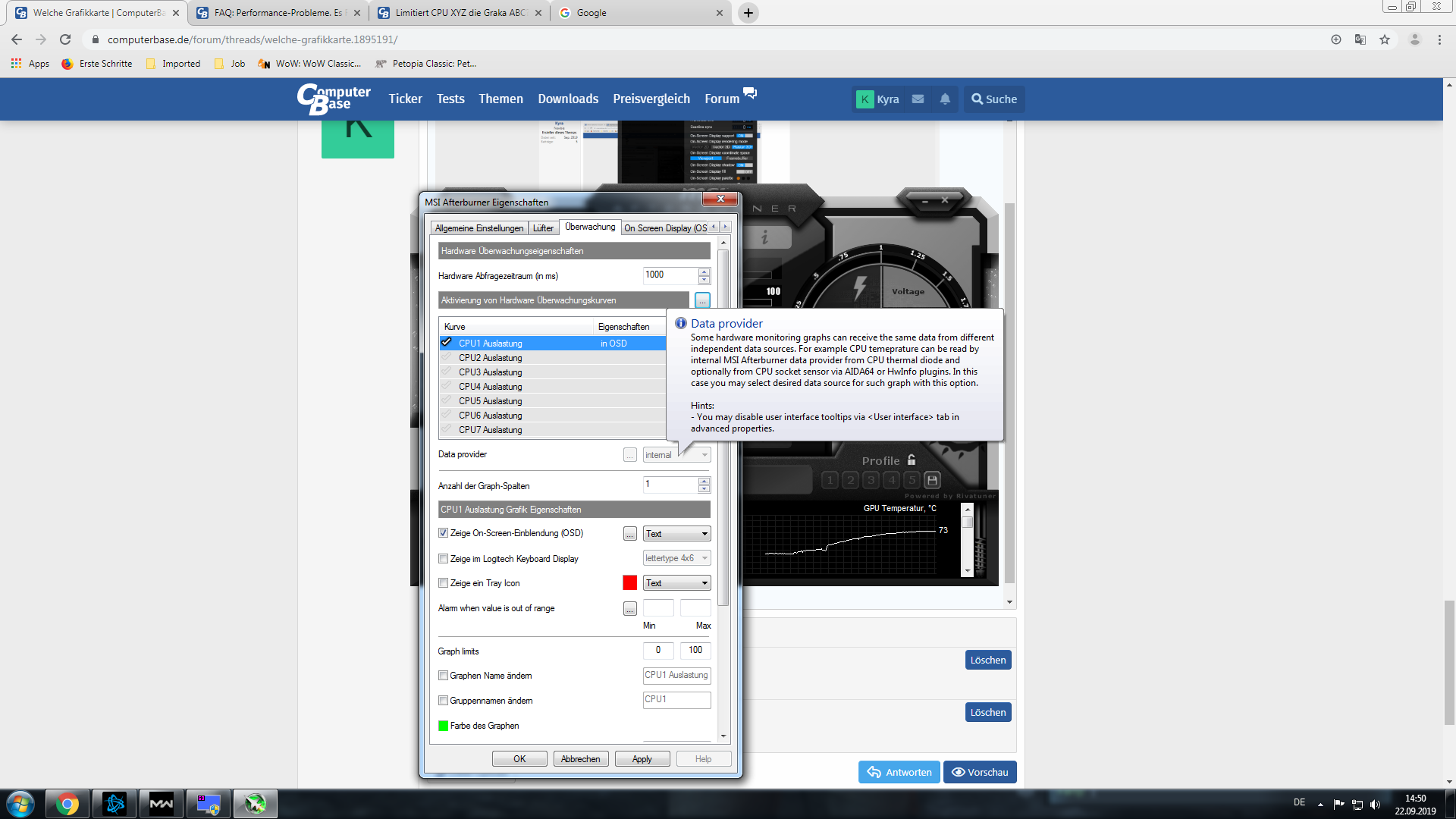Open Chrome from the taskbar
Screen dimensions: 1456x819
tap(67, 804)
